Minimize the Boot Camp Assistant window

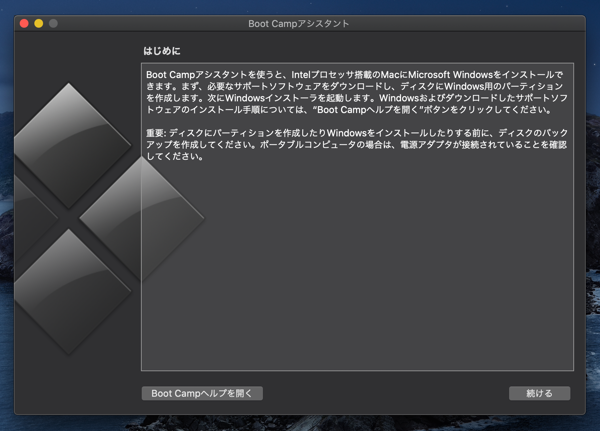click(39, 23)
